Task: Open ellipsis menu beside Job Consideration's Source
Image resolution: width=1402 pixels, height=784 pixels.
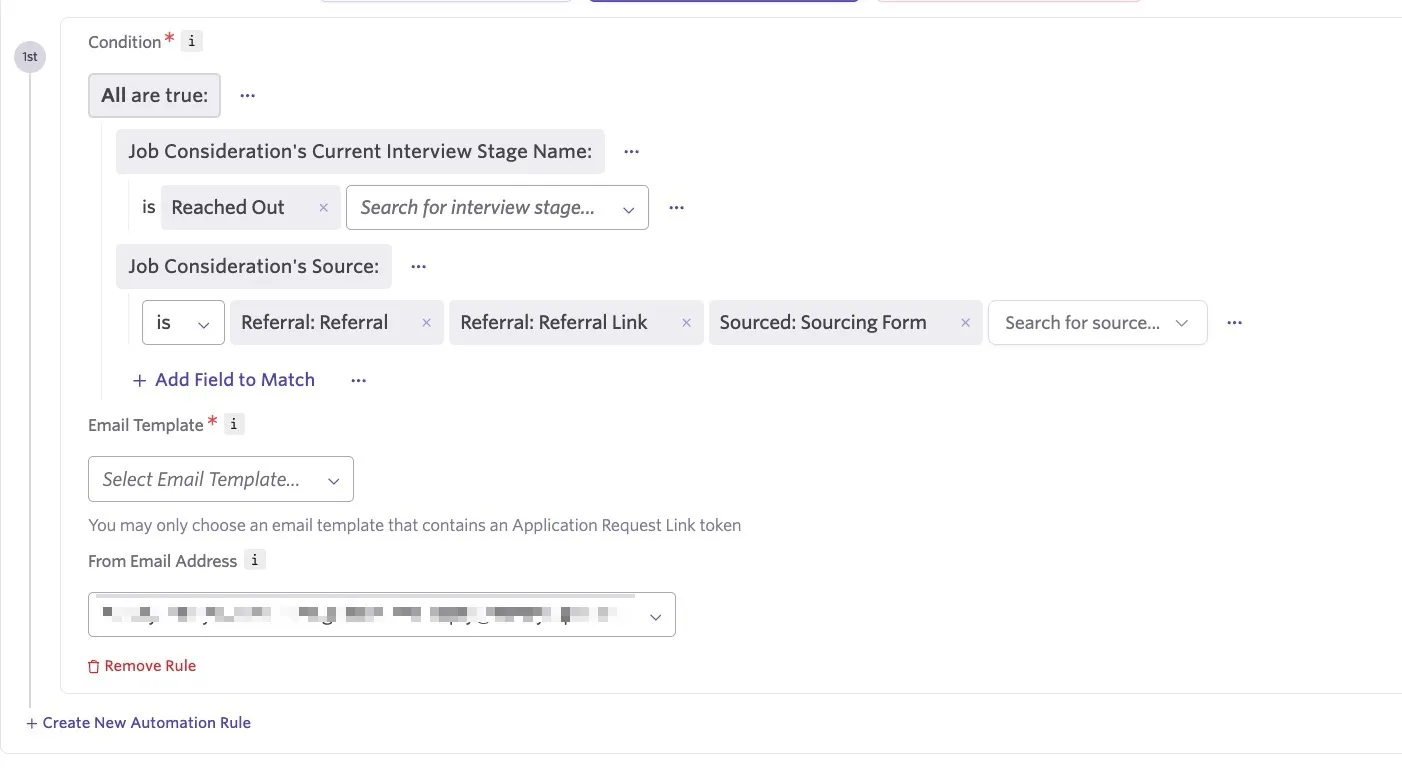Action: [x=419, y=266]
